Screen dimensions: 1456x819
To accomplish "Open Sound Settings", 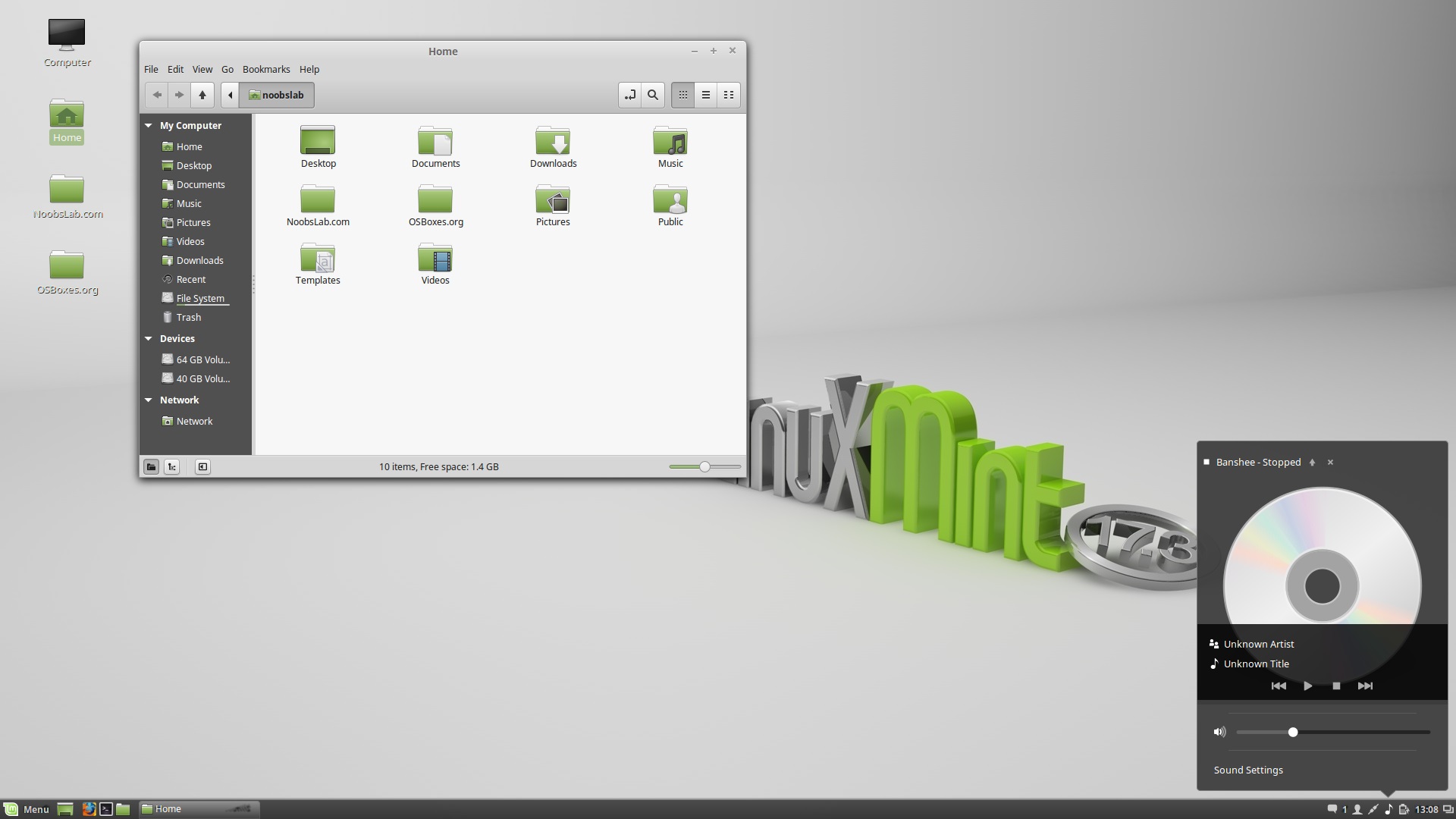I will click(1247, 770).
